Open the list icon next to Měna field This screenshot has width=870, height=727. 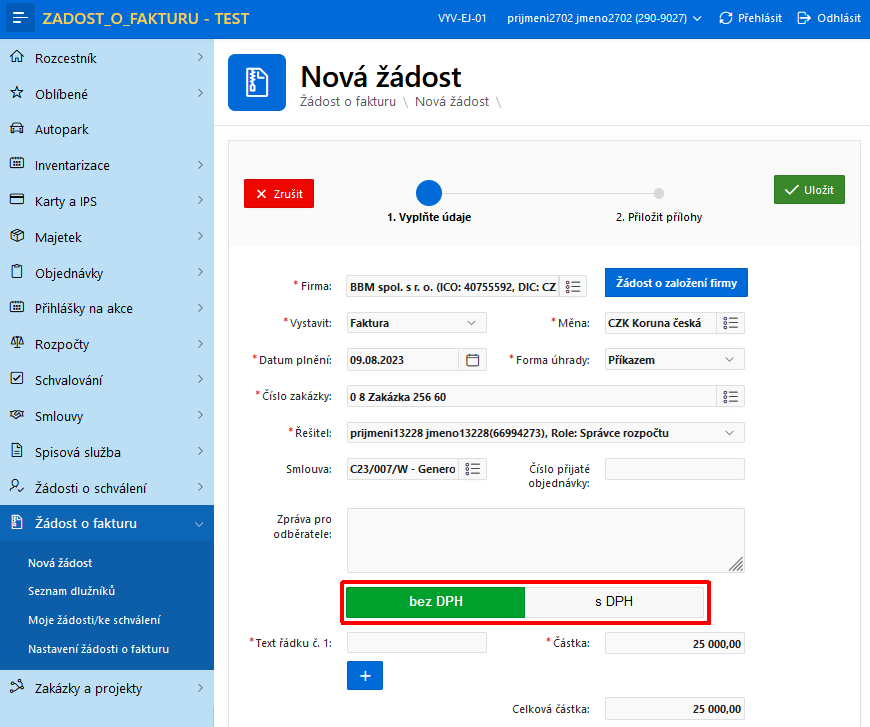[x=730, y=323]
